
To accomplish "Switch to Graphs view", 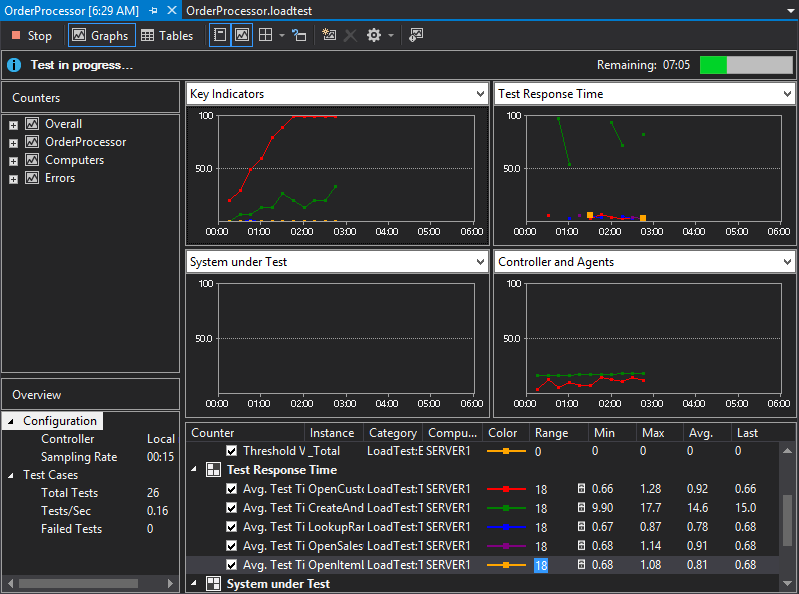I will (x=100, y=36).
